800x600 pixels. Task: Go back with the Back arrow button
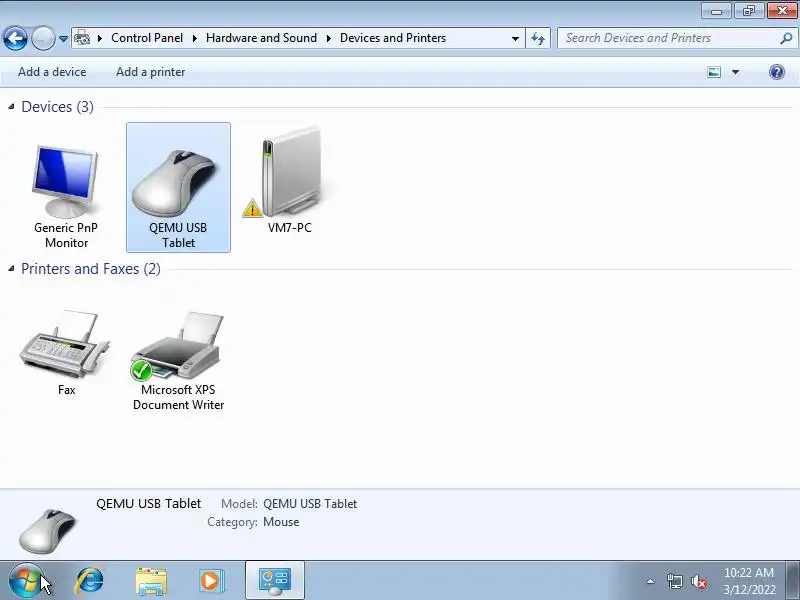[15, 38]
